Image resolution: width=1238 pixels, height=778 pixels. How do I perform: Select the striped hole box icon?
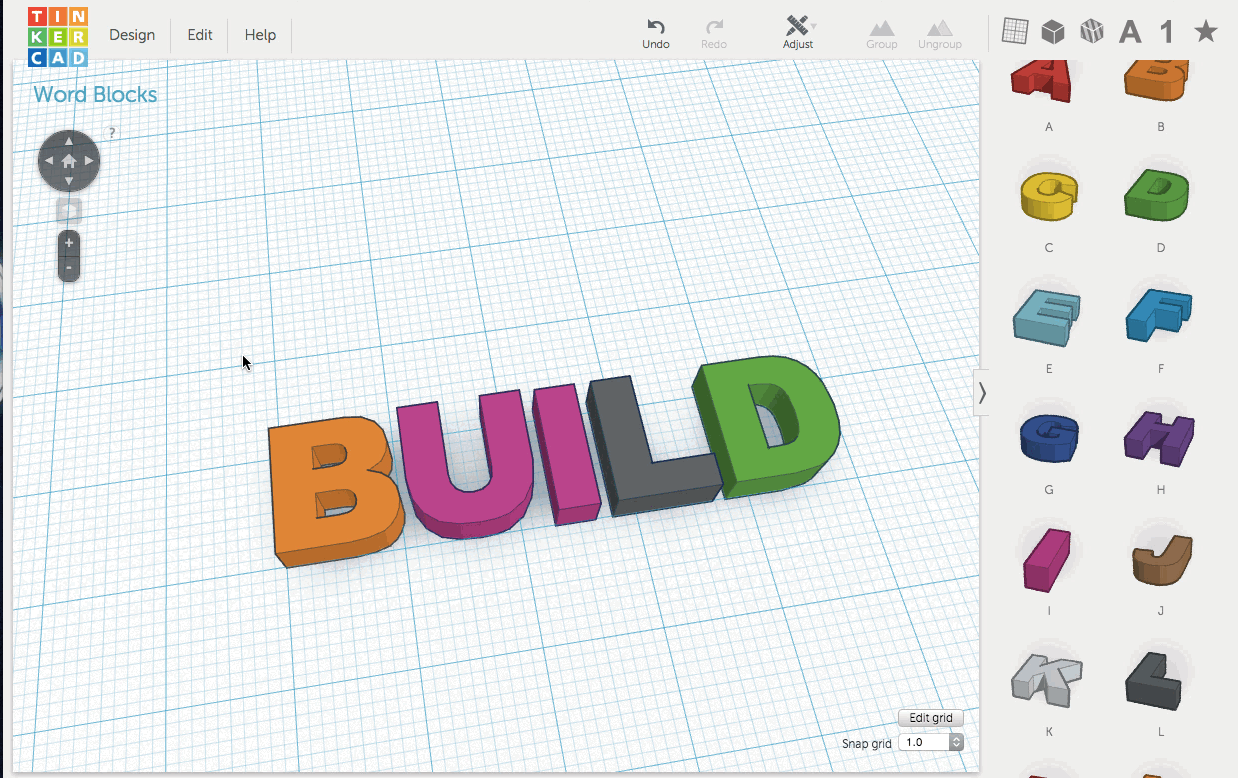pyautogui.click(x=1091, y=32)
